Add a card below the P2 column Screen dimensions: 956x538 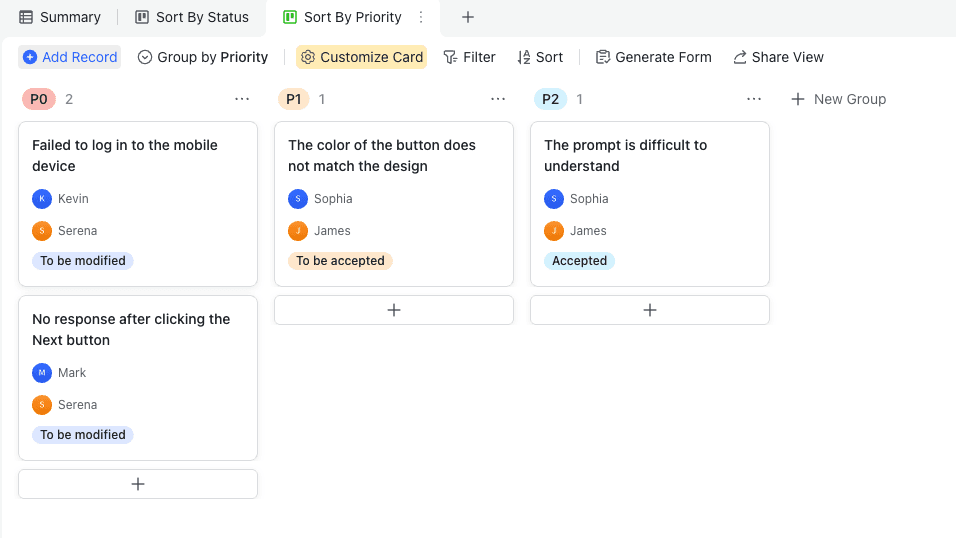(x=650, y=310)
